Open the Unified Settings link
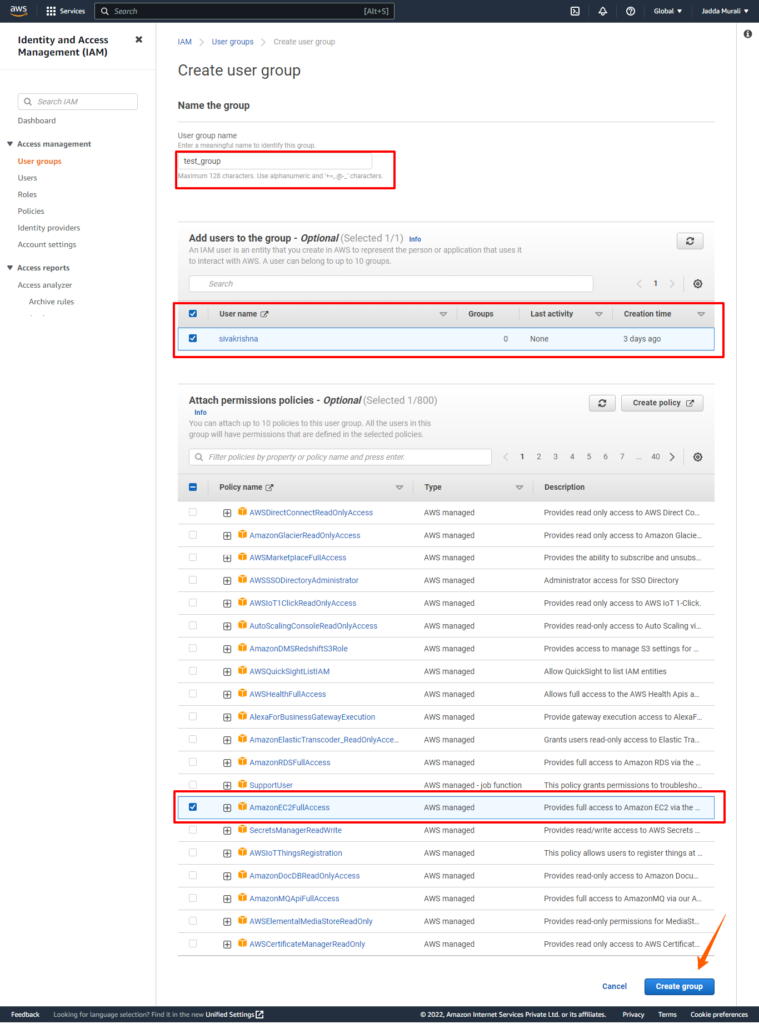Screen dimensions: 759x1024 point(234,1014)
